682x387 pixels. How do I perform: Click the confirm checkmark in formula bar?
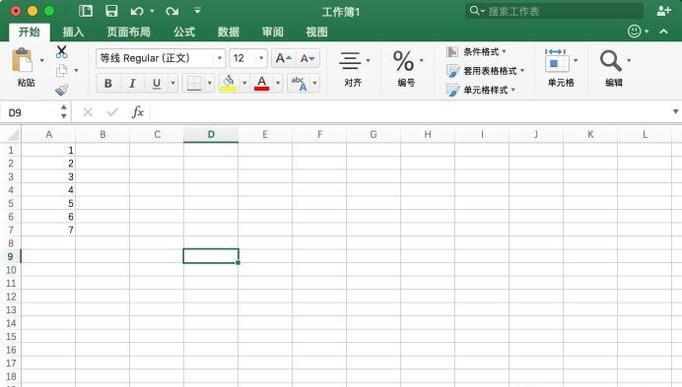tap(112, 112)
